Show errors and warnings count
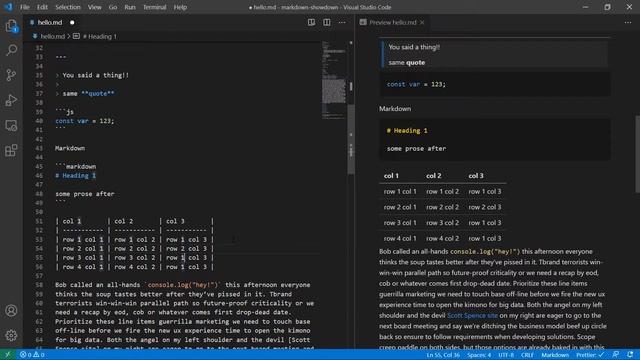Screen dimensions: 640x360 tap(32, 355)
